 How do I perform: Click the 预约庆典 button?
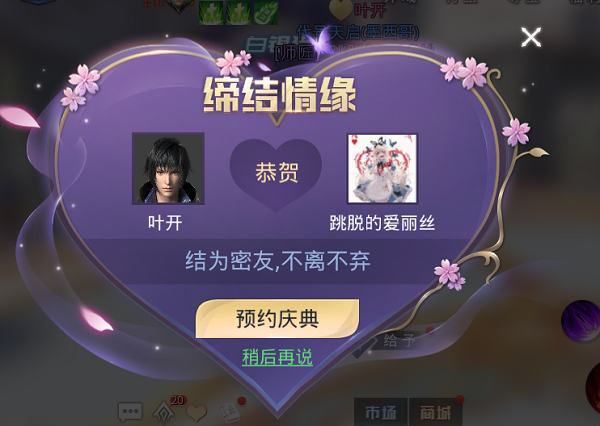click(x=277, y=318)
